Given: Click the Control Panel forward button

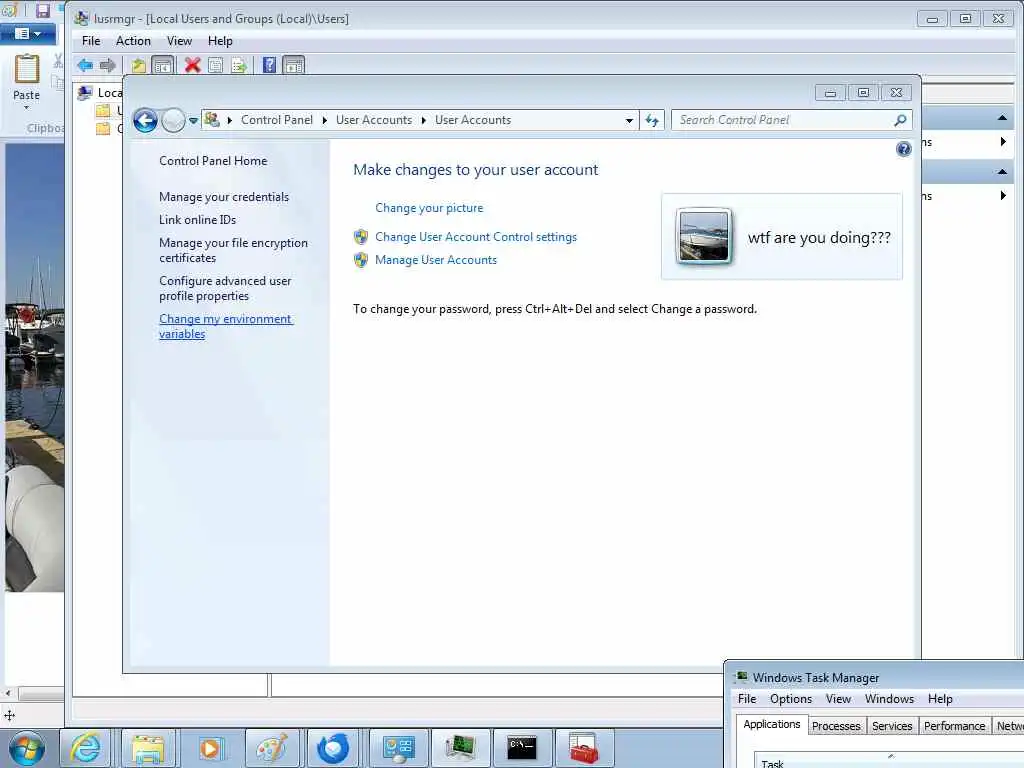Looking at the screenshot, I should (173, 120).
